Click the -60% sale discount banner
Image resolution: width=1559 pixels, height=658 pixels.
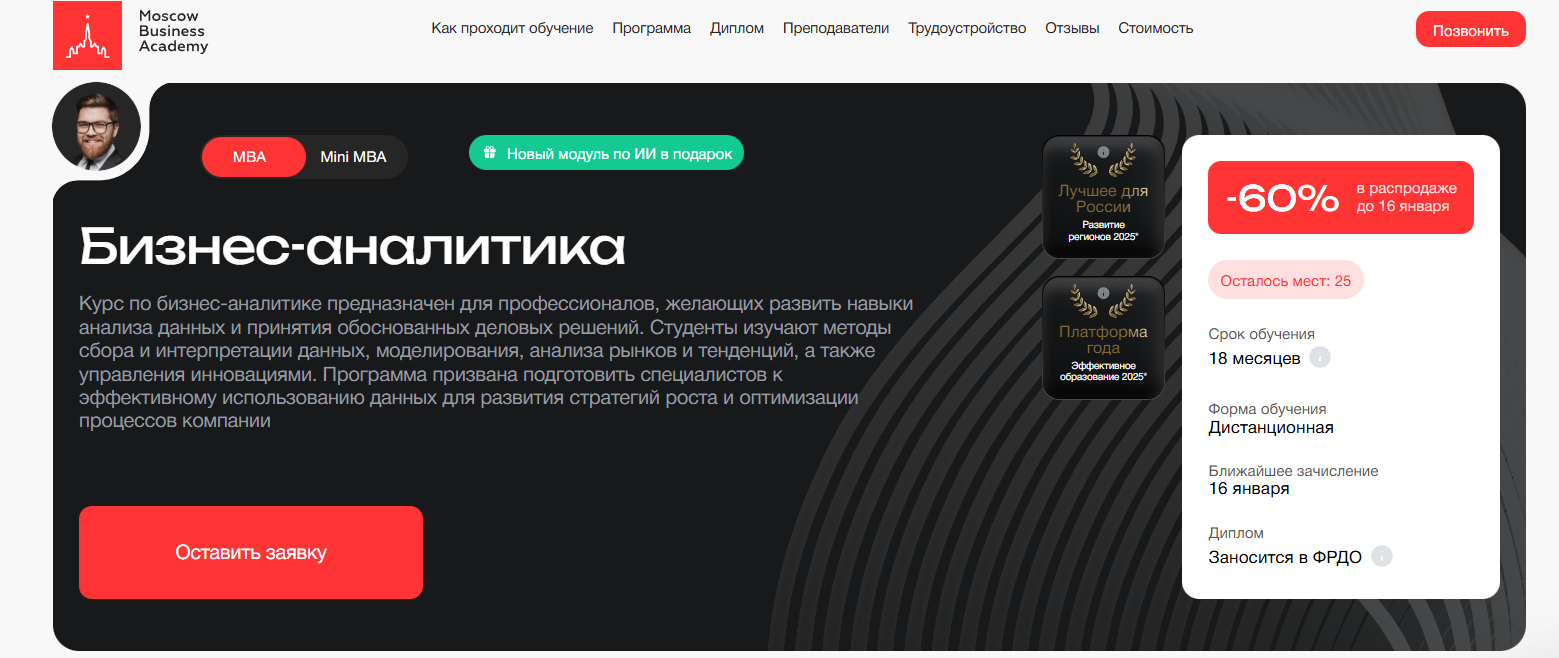1340,197
